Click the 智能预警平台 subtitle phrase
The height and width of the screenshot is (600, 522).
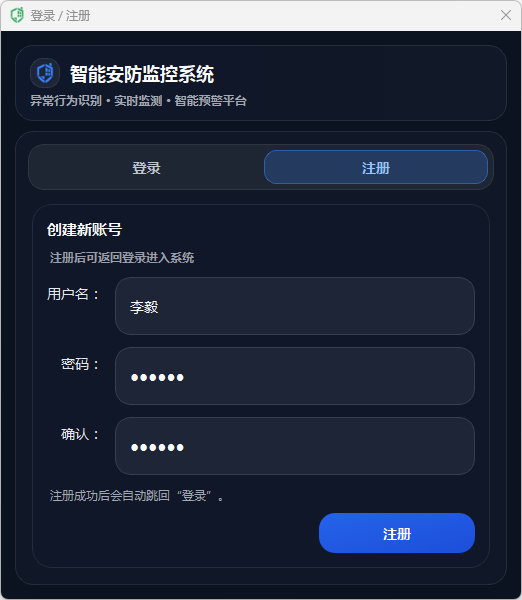click(210, 101)
